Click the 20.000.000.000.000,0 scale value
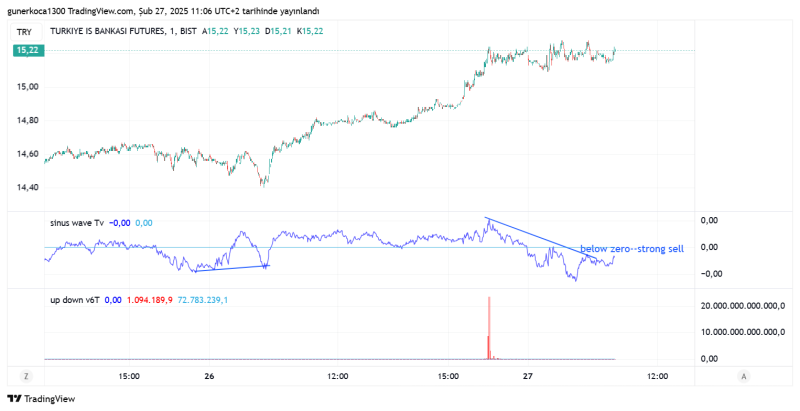This screenshot has height=411, width=800. [741, 305]
